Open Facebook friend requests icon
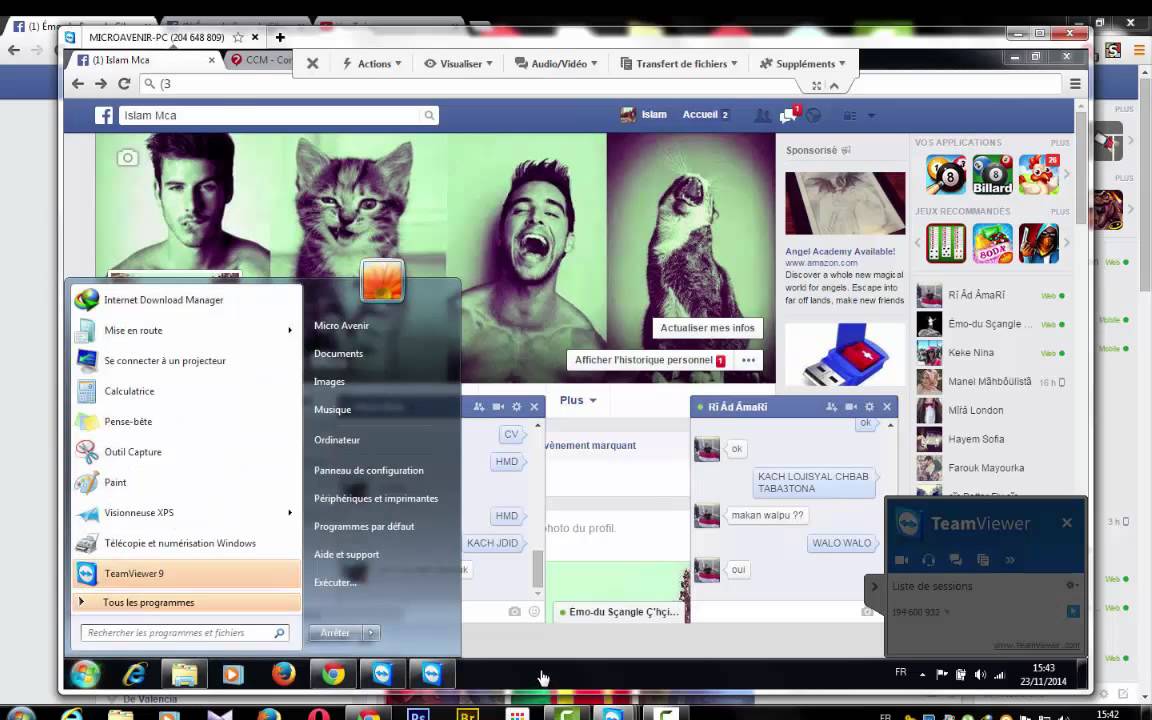1152x720 pixels. pyautogui.click(x=763, y=115)
